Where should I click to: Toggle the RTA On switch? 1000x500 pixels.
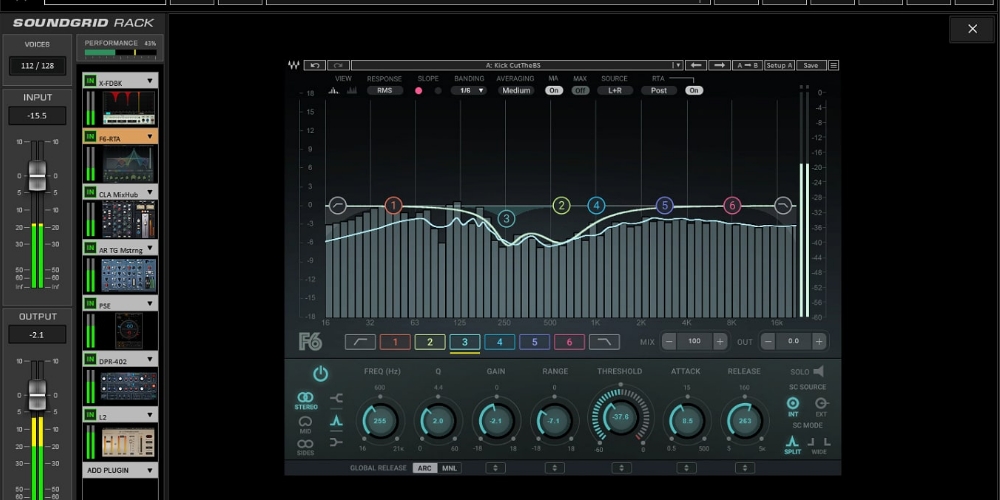pos(694,91)
